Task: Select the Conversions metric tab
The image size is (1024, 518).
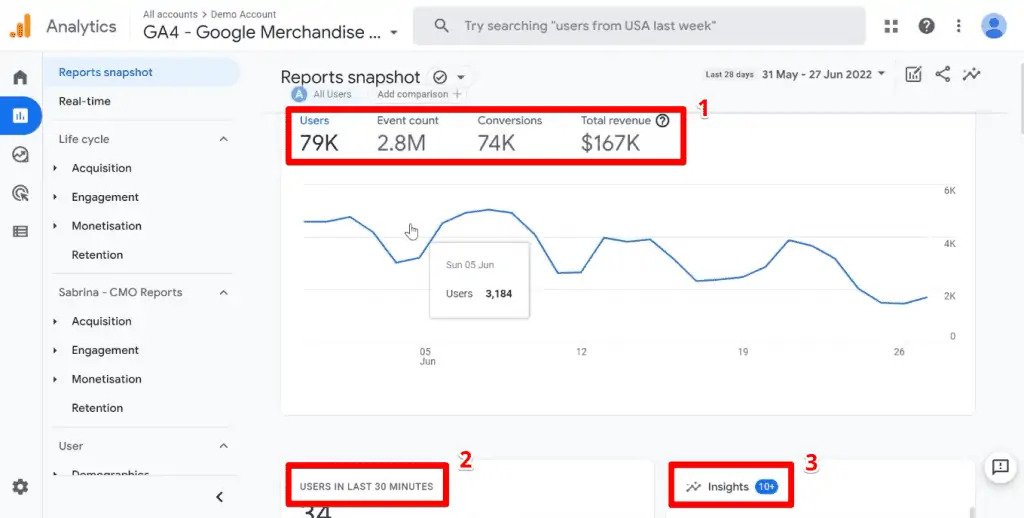Action: 509,136
